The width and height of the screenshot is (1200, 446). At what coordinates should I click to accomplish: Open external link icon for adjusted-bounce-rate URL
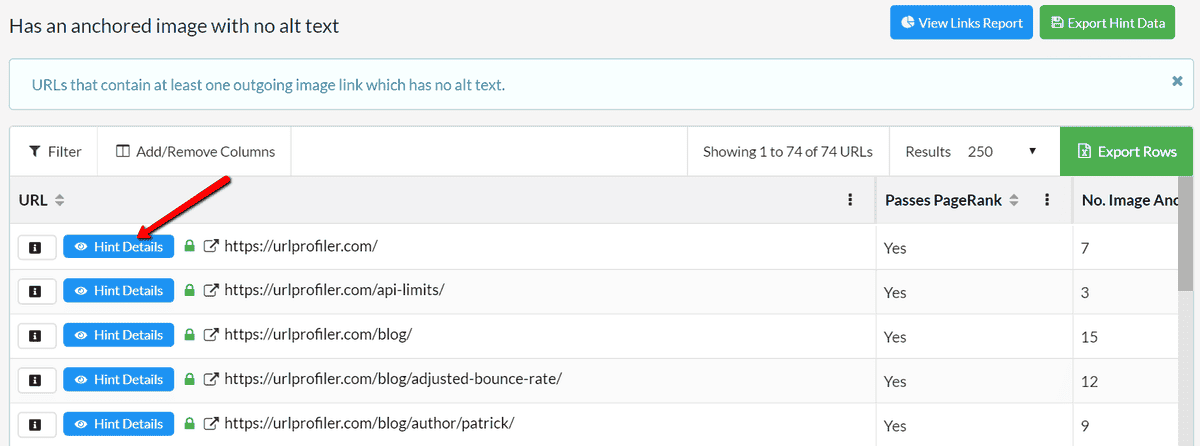click(211, 379)
